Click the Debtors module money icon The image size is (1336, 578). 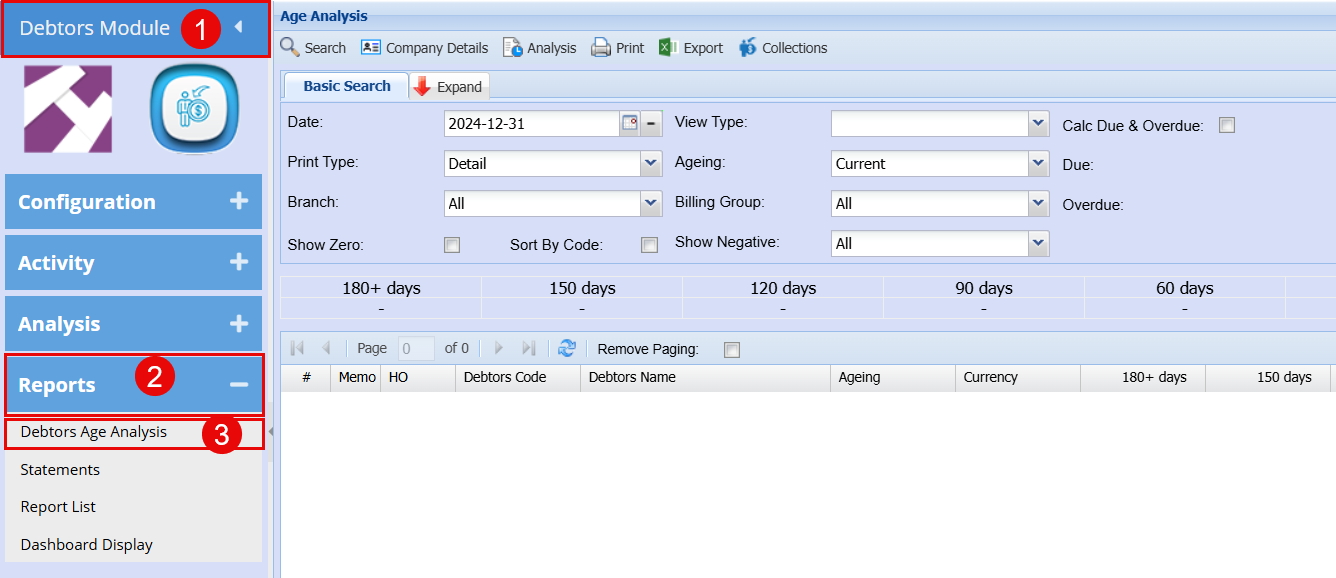pos(194,108)
